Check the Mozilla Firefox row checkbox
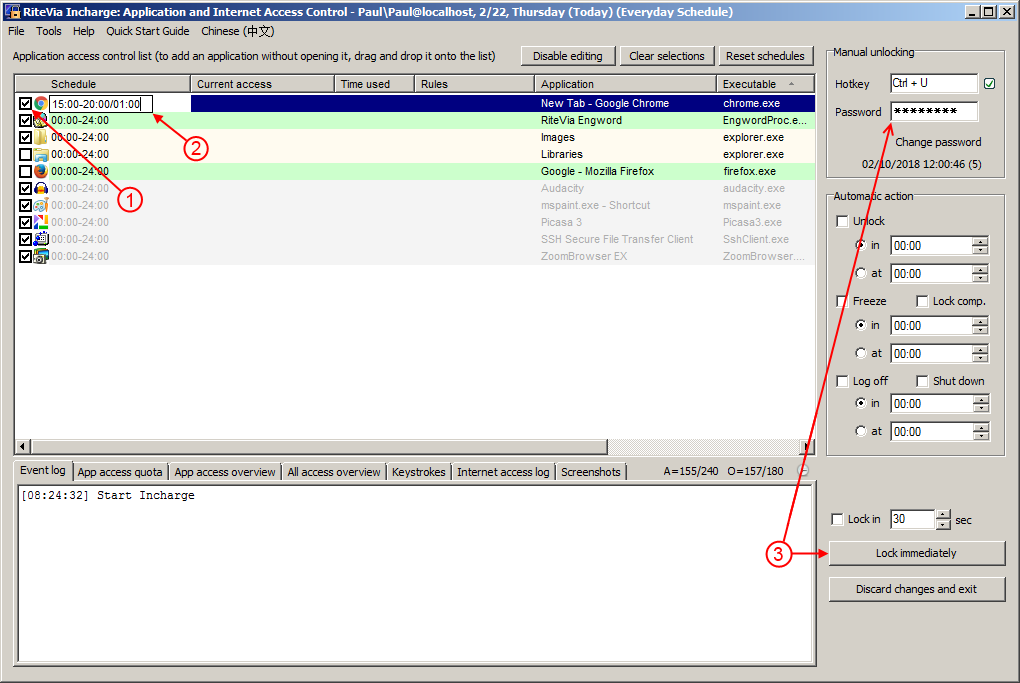 point(25,171)
